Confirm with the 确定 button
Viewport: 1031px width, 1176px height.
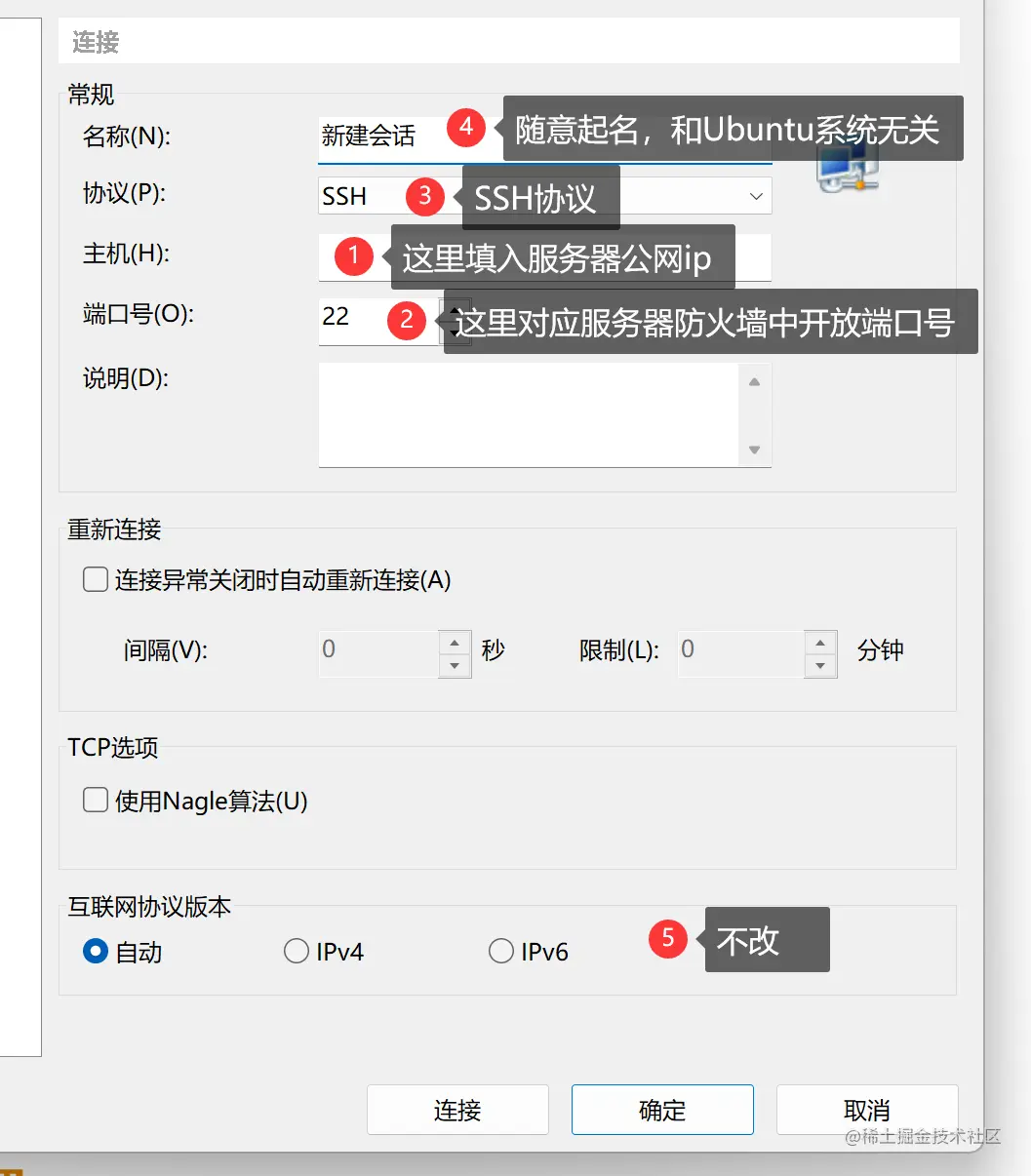coord(662,1110)
